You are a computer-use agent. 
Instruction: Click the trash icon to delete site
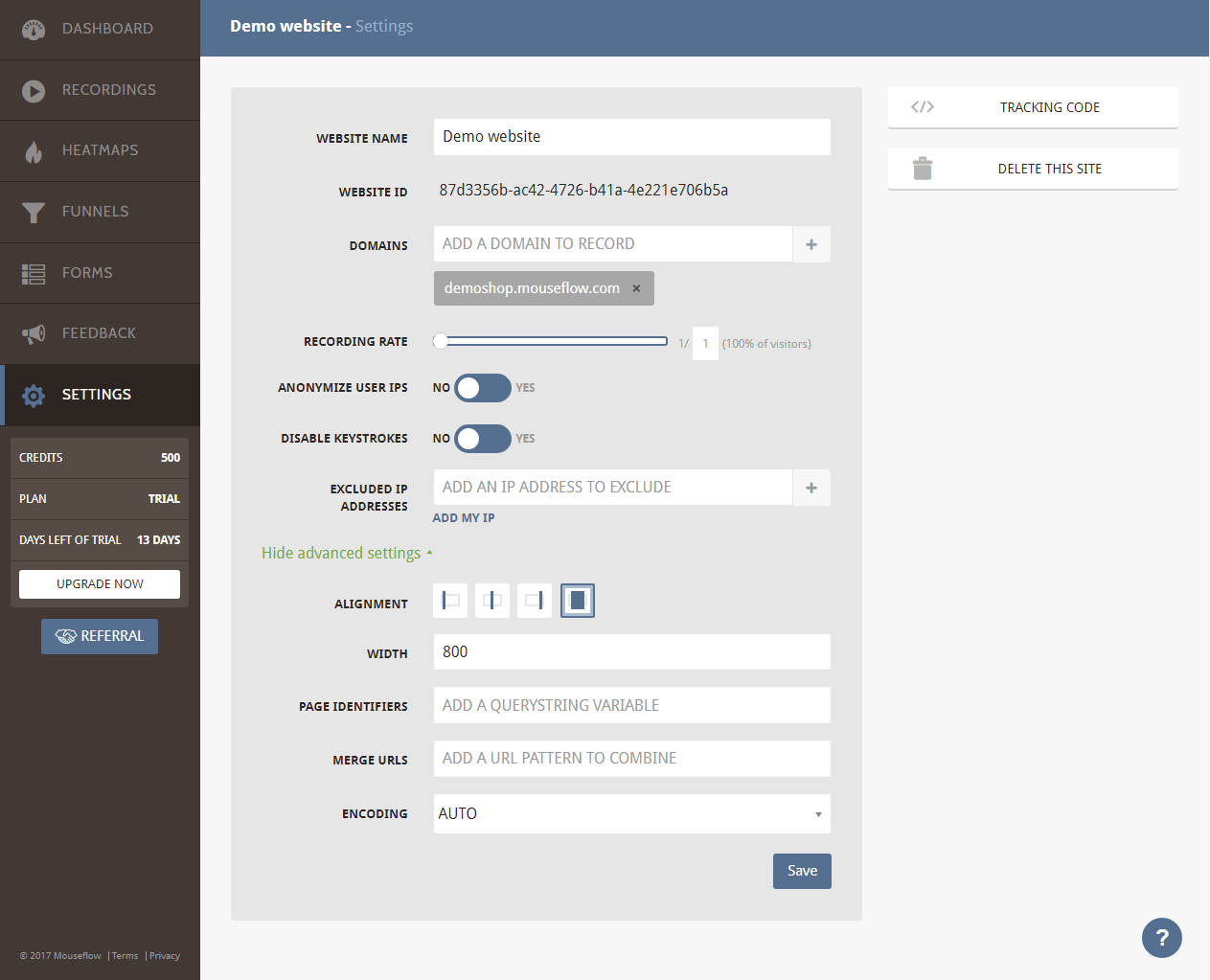[x=923, y=169]
